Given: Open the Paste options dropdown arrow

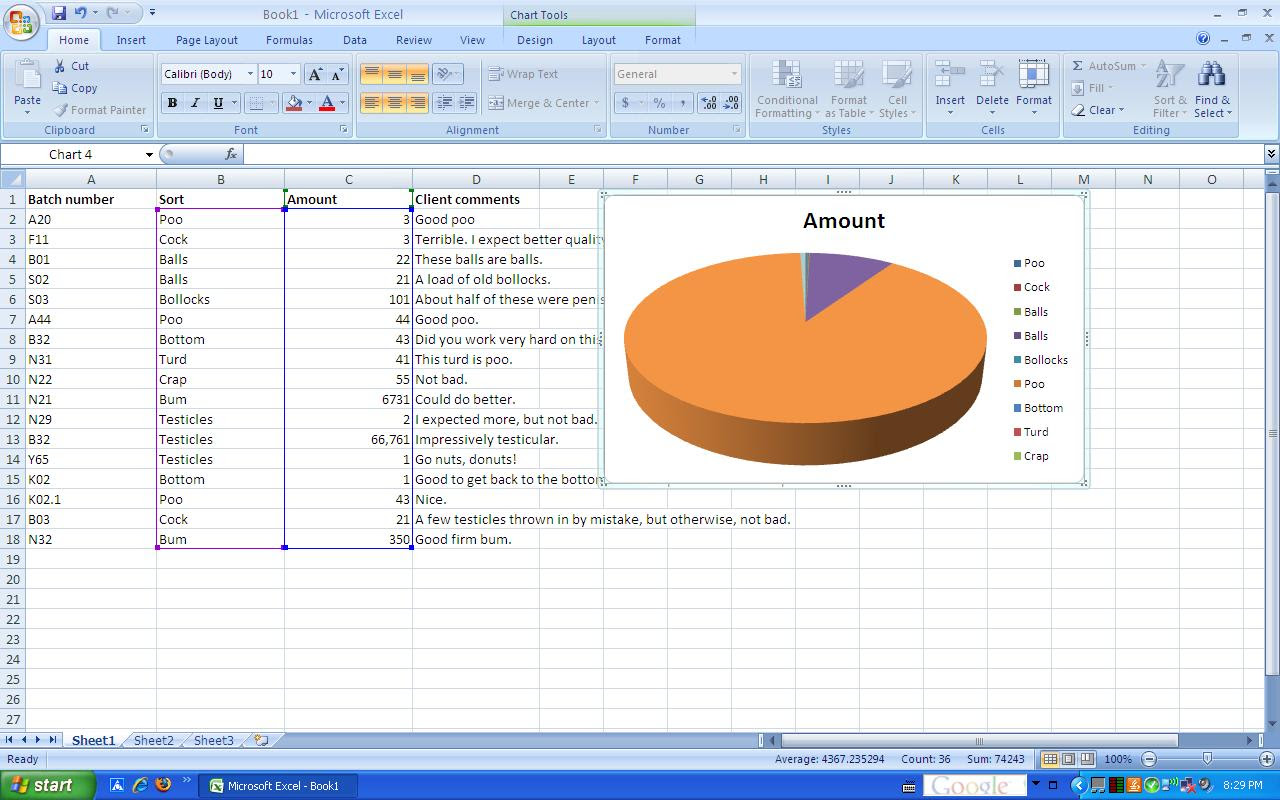Looking at the screenshot, I should 27,112.
